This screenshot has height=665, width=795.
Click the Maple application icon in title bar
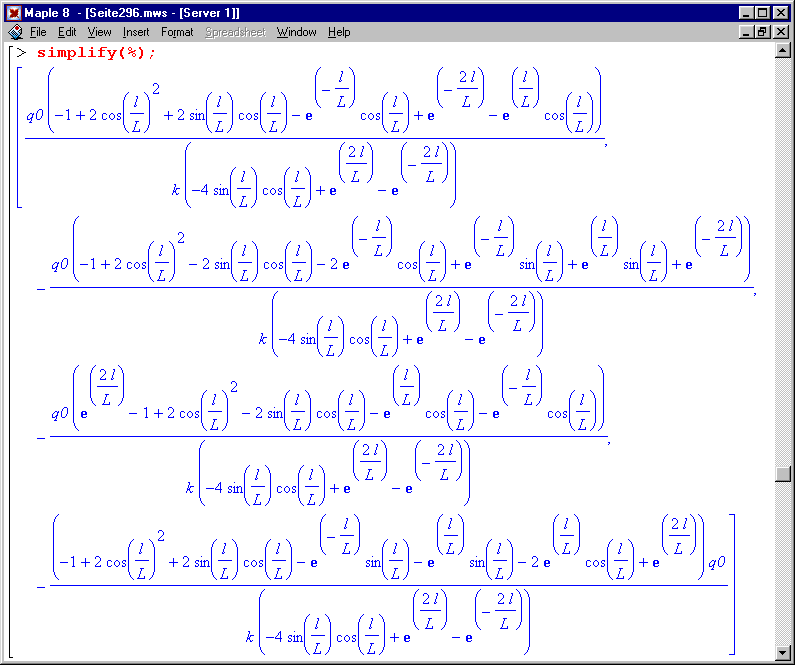14,13
